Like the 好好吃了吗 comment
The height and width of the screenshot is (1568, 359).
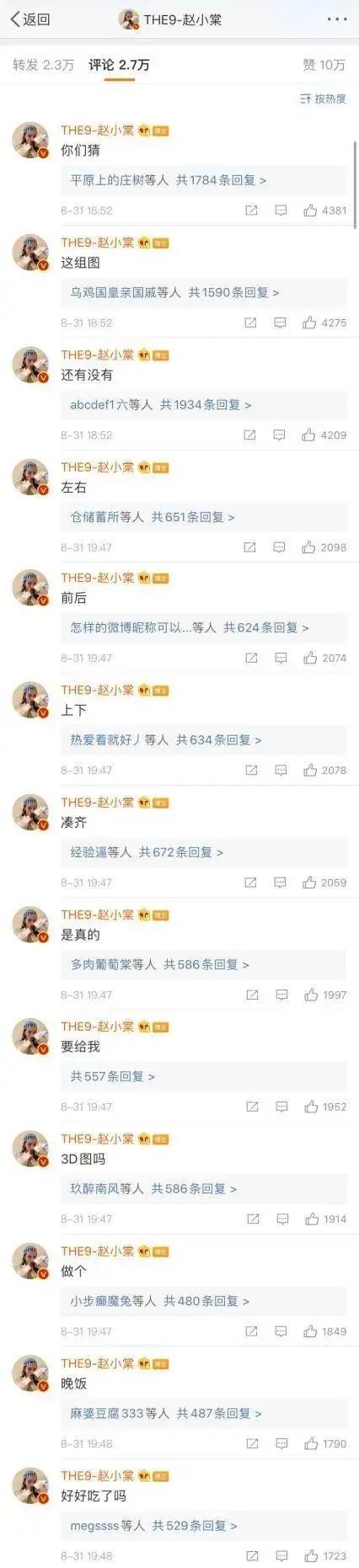click(x=324, y=1555)
